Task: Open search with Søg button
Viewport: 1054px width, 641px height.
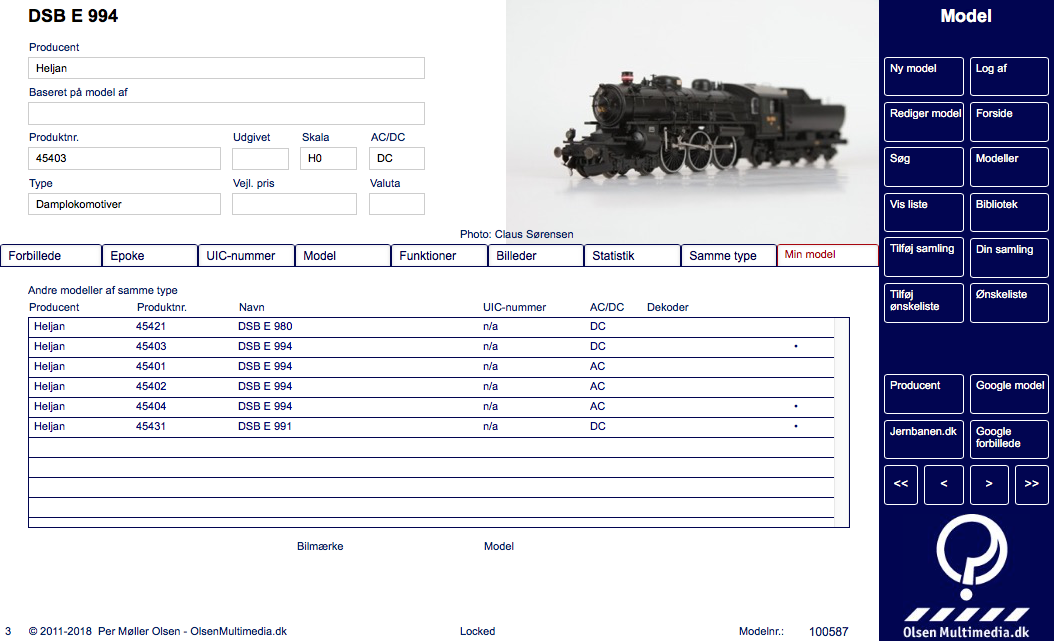Action: [x=924, y=167]
